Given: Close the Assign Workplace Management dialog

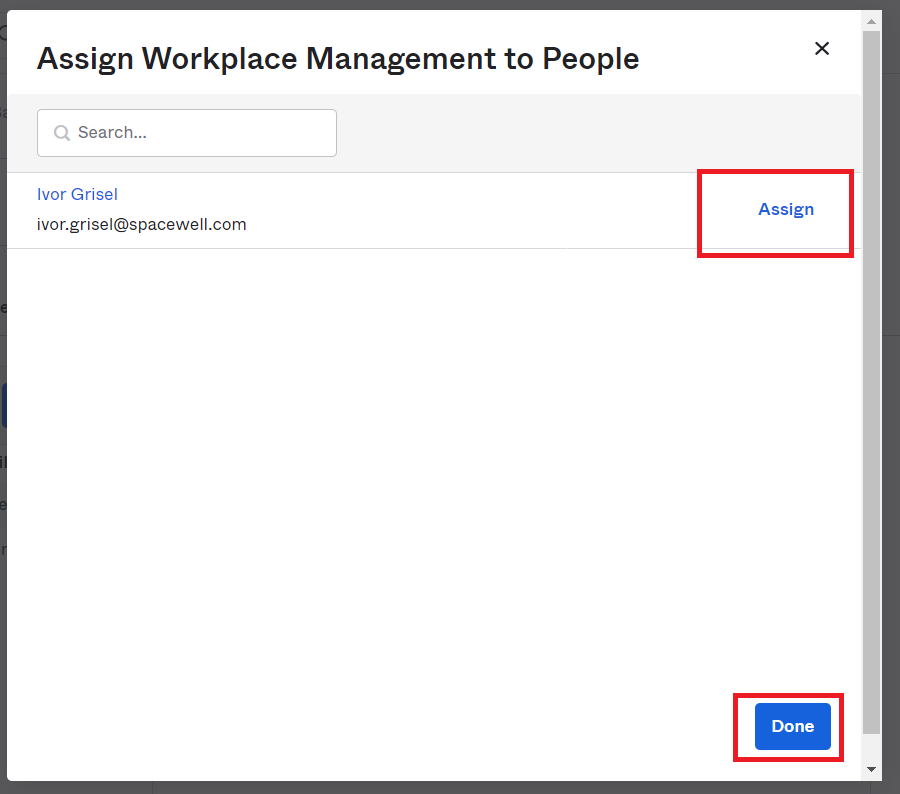Looking at the screenshot, I should click(x=822, y=49).
